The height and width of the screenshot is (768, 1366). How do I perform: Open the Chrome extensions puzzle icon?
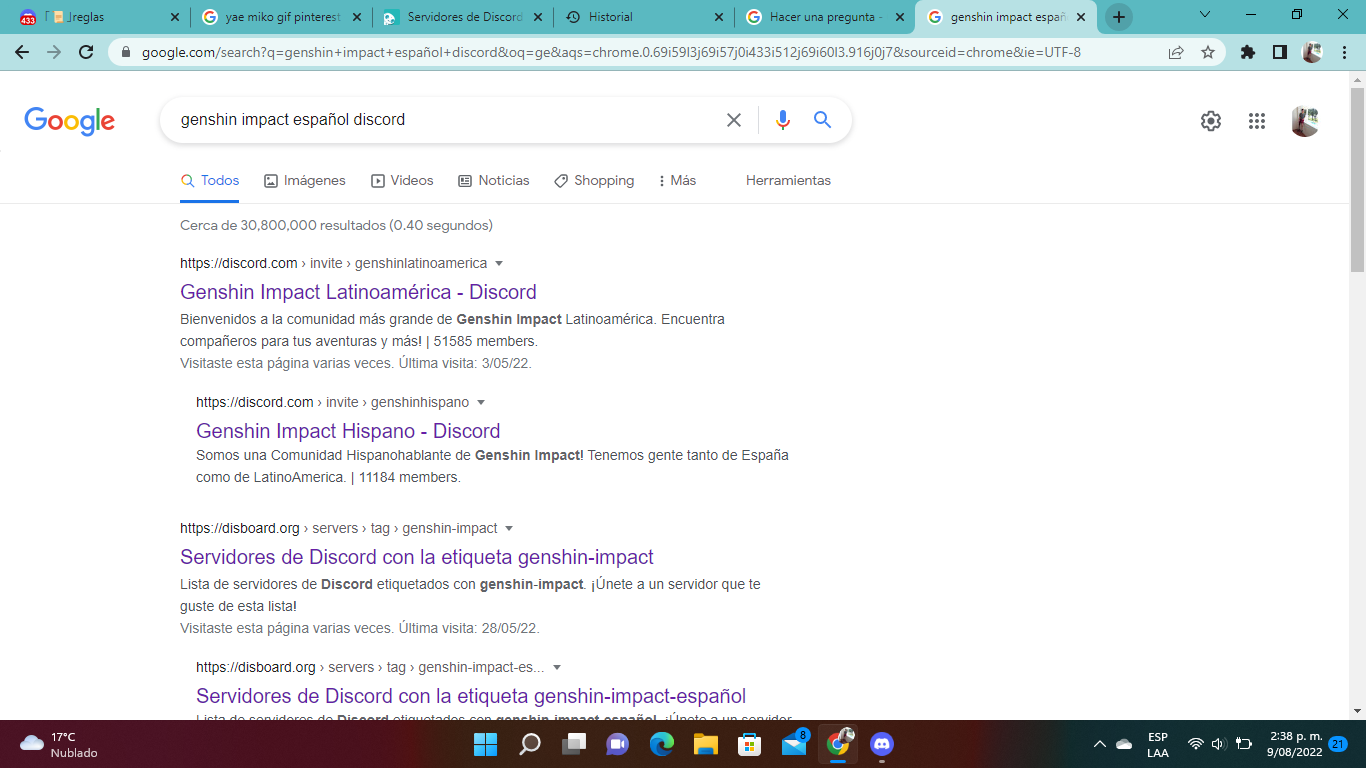coord(1247,52)
